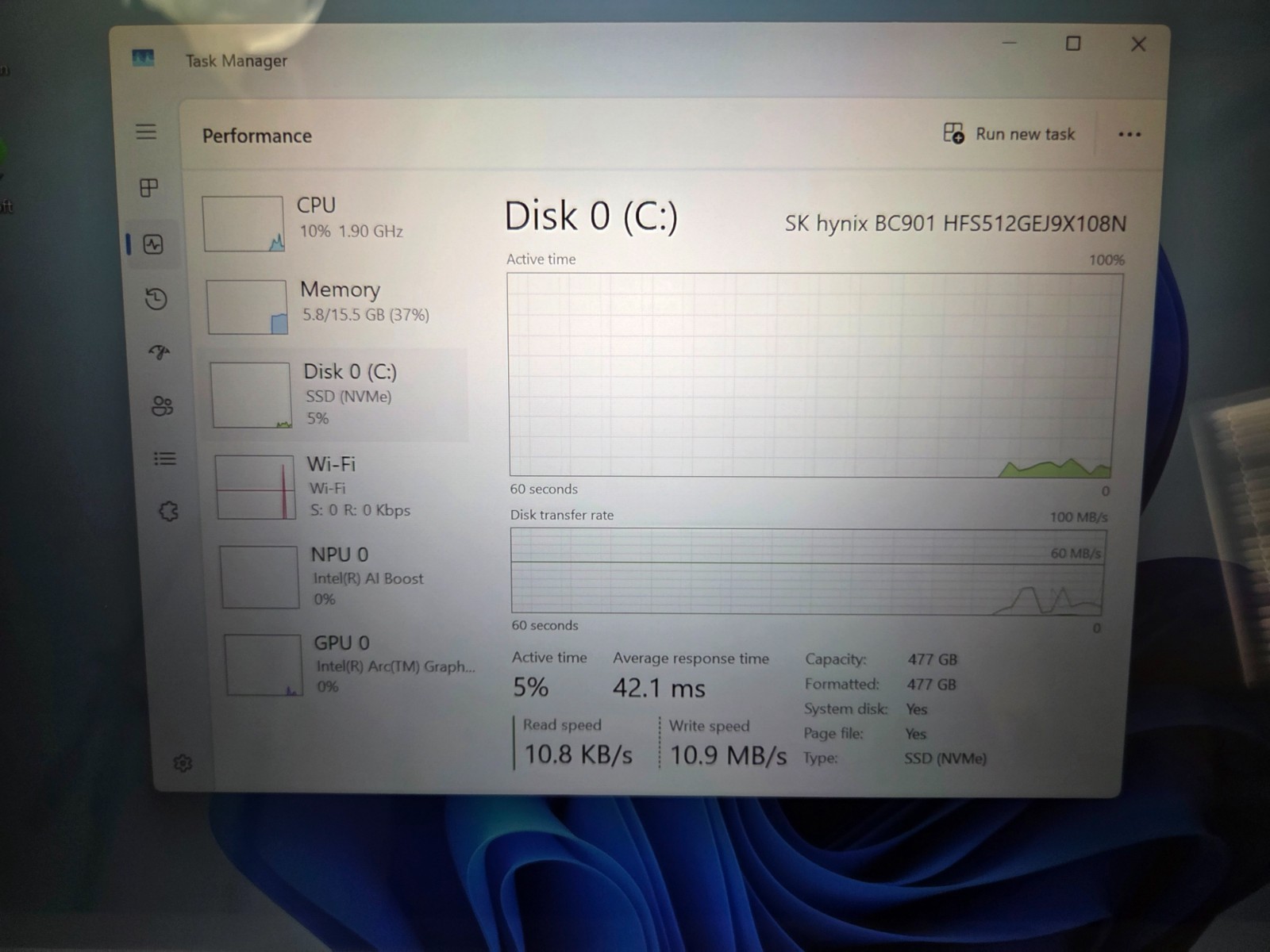Go to Processes page icon
The height and width of the screenshot is (952, 1270).
pyautogui.click(x=148, y=188)
